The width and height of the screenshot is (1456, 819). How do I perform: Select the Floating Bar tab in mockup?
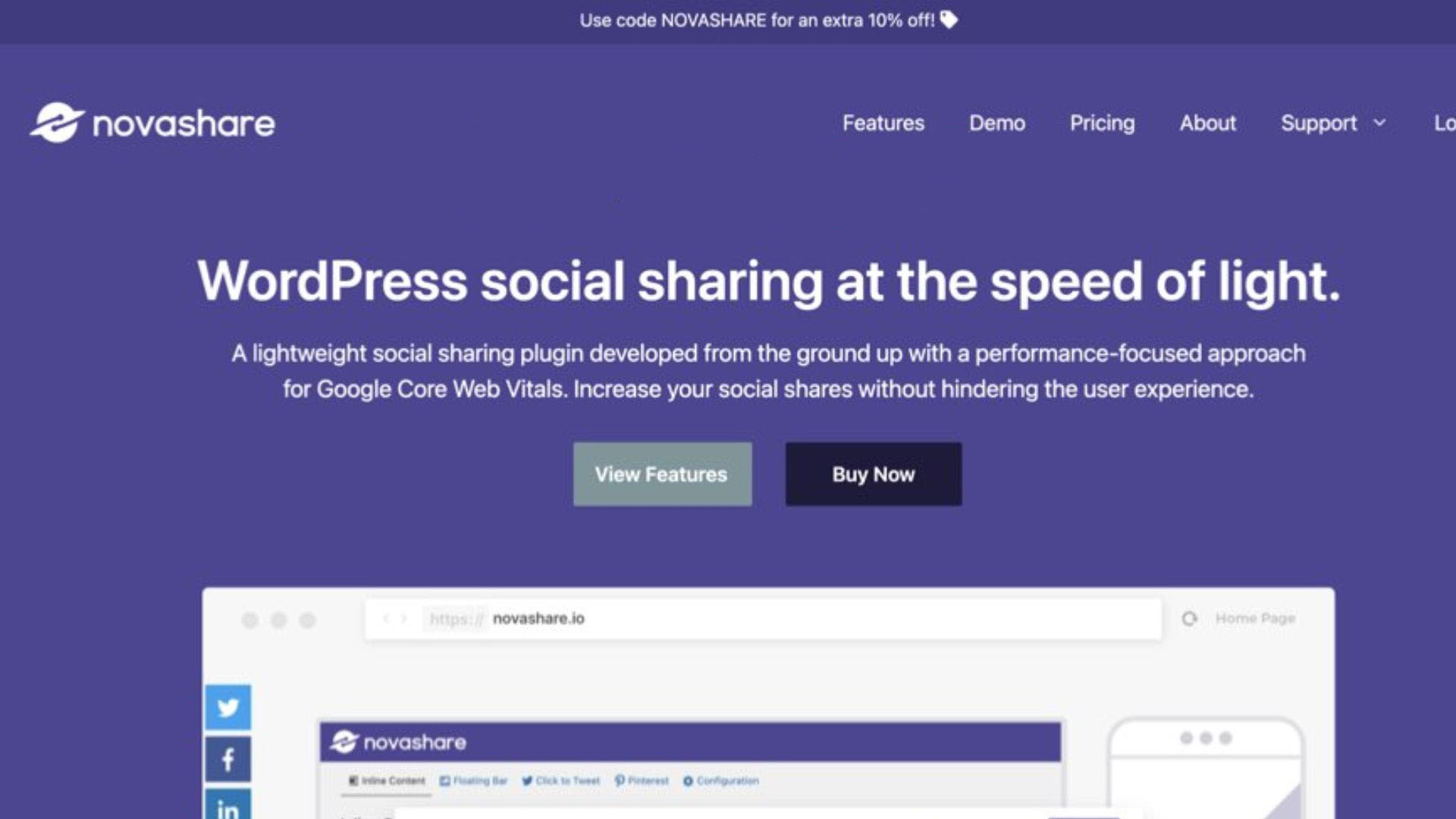pos(474,780)
